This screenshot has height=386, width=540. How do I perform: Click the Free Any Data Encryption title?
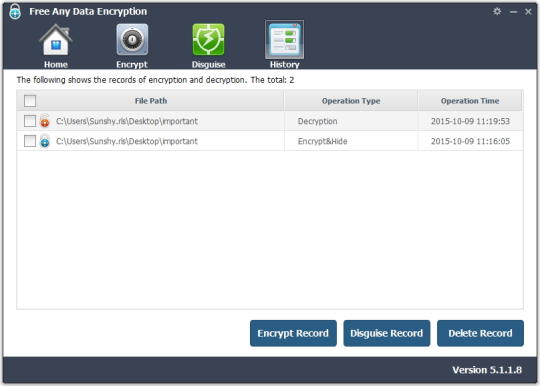[88, 11]
